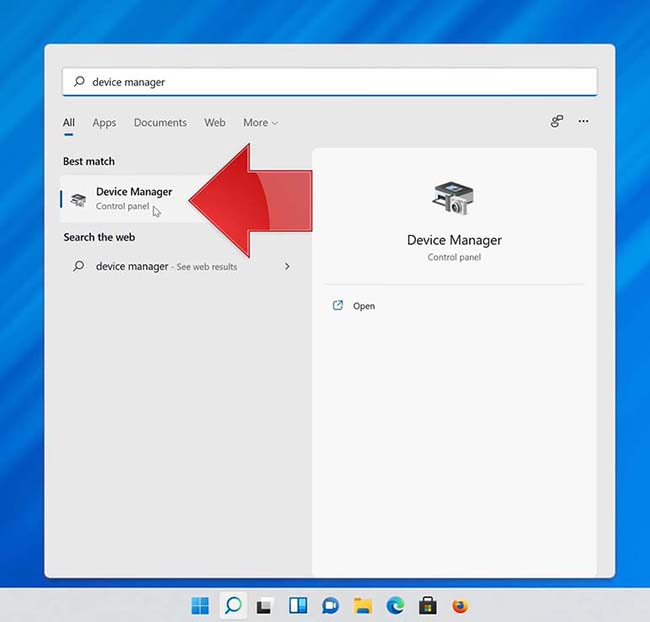Switch to the All filter tab
Screen dimensions: 650x622
69,123
